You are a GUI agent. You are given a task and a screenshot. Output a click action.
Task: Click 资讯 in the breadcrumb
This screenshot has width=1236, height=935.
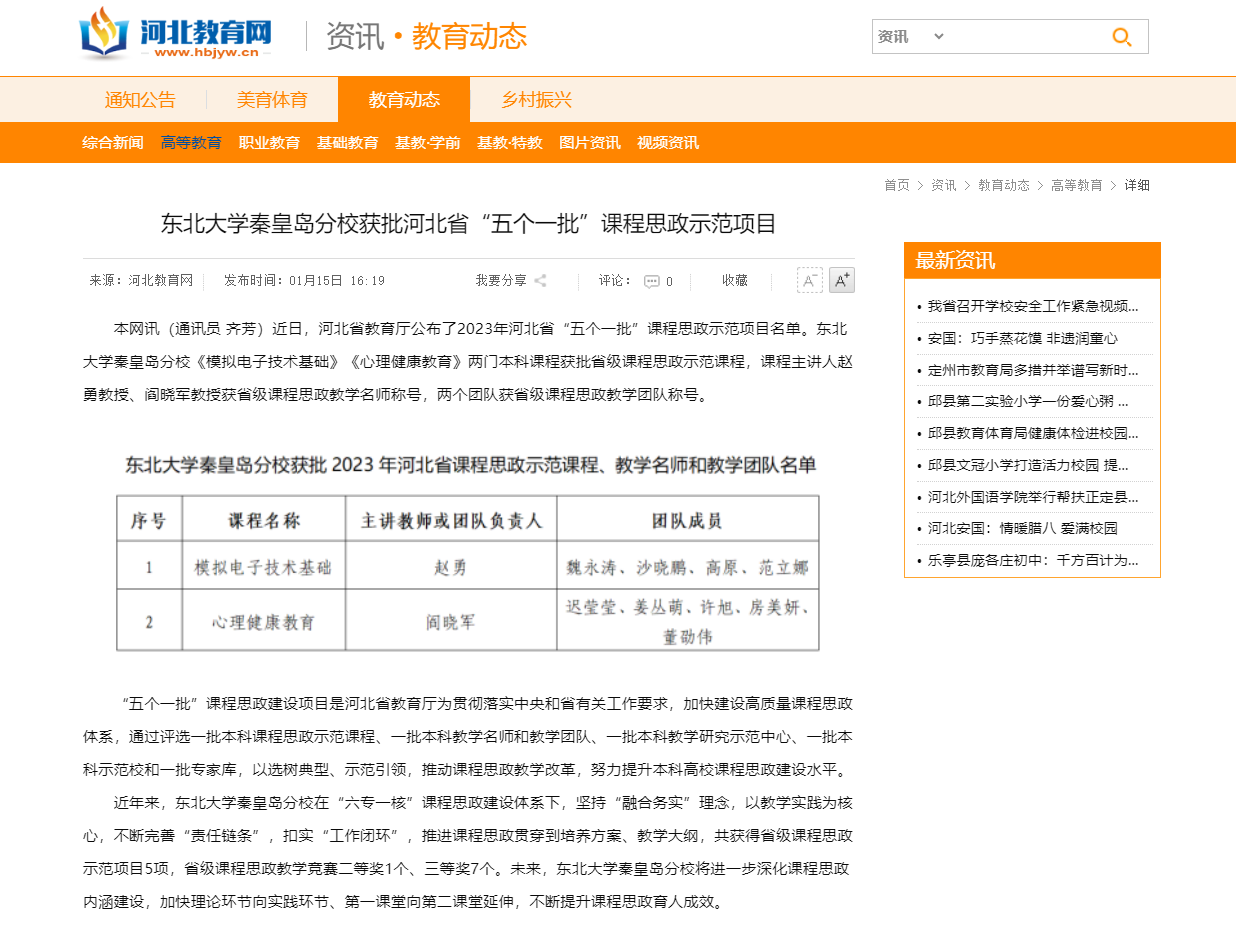(944, 185)
